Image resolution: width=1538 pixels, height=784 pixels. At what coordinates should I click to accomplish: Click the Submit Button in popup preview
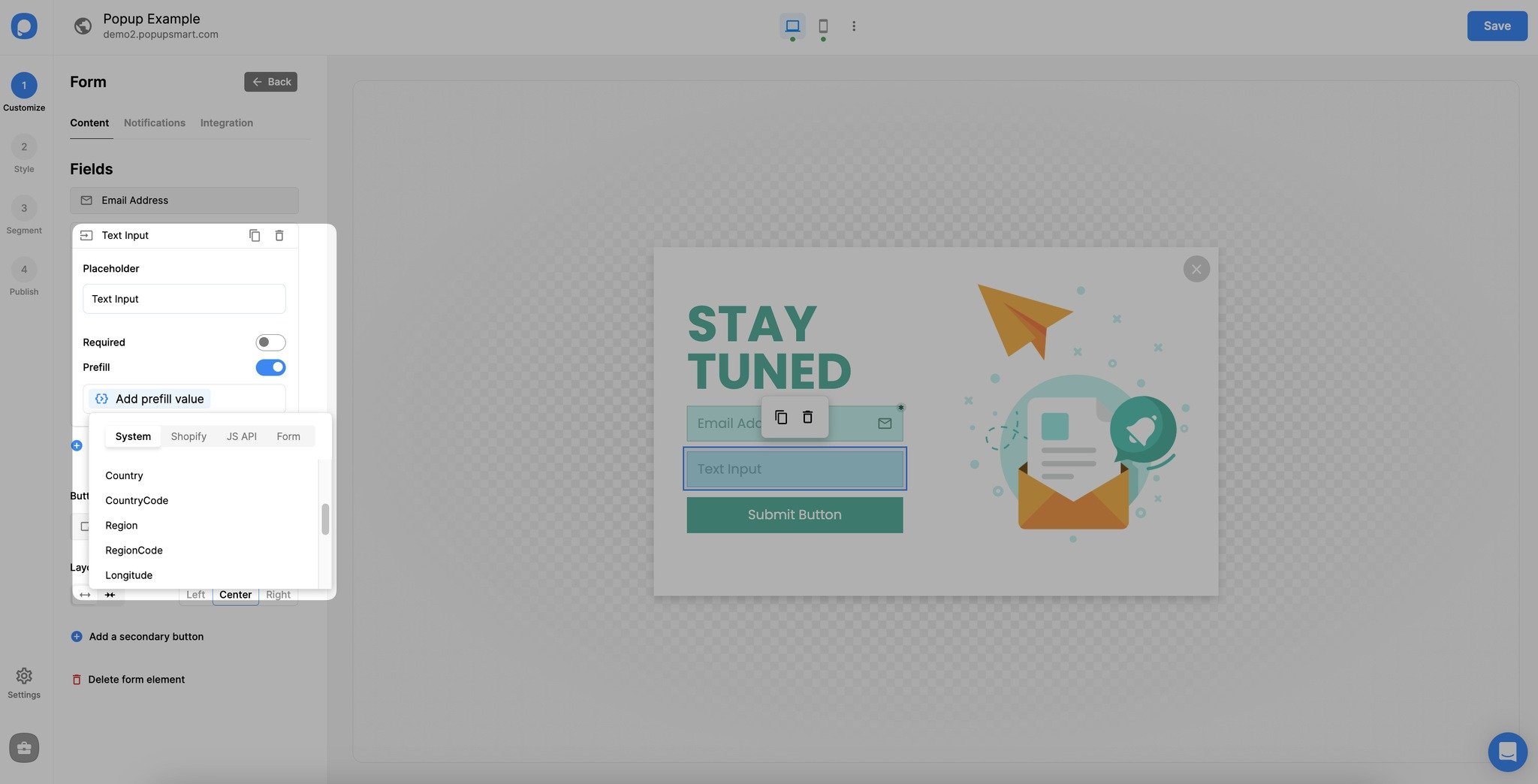795,515
